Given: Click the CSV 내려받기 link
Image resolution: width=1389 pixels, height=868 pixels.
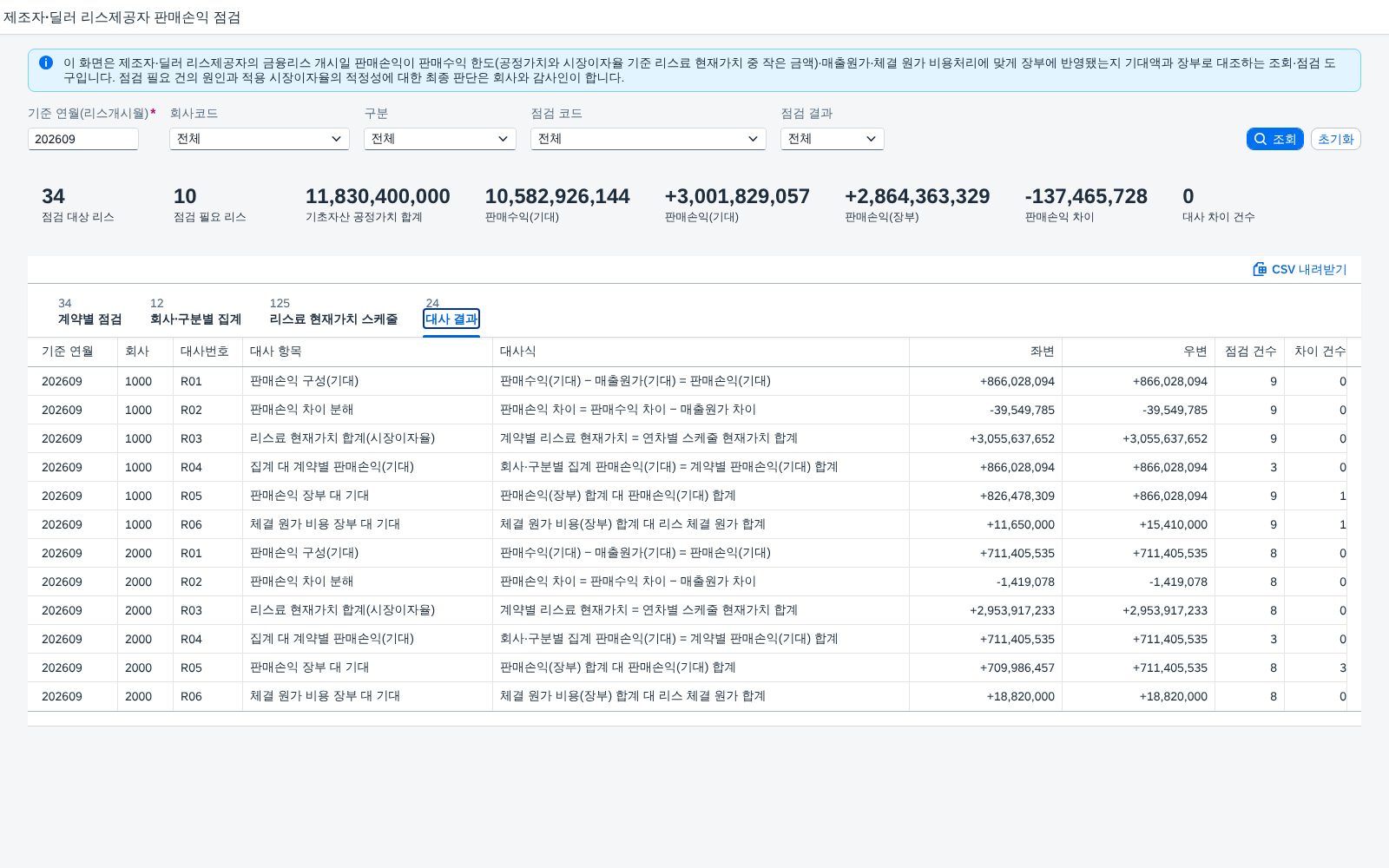Looking at the screenshot, I should 1300,269.
